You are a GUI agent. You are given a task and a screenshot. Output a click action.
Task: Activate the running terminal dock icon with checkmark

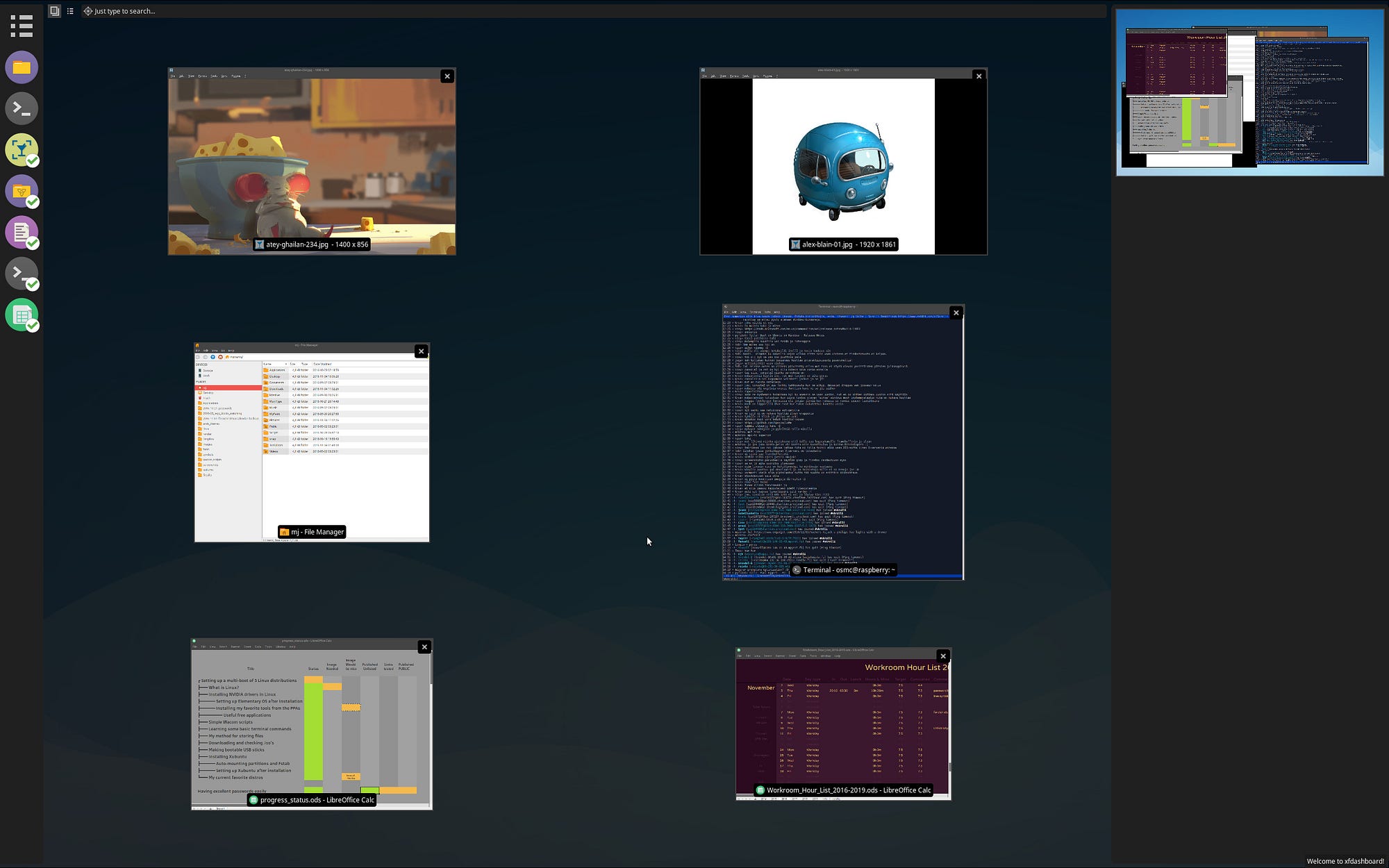click(22, 274)
